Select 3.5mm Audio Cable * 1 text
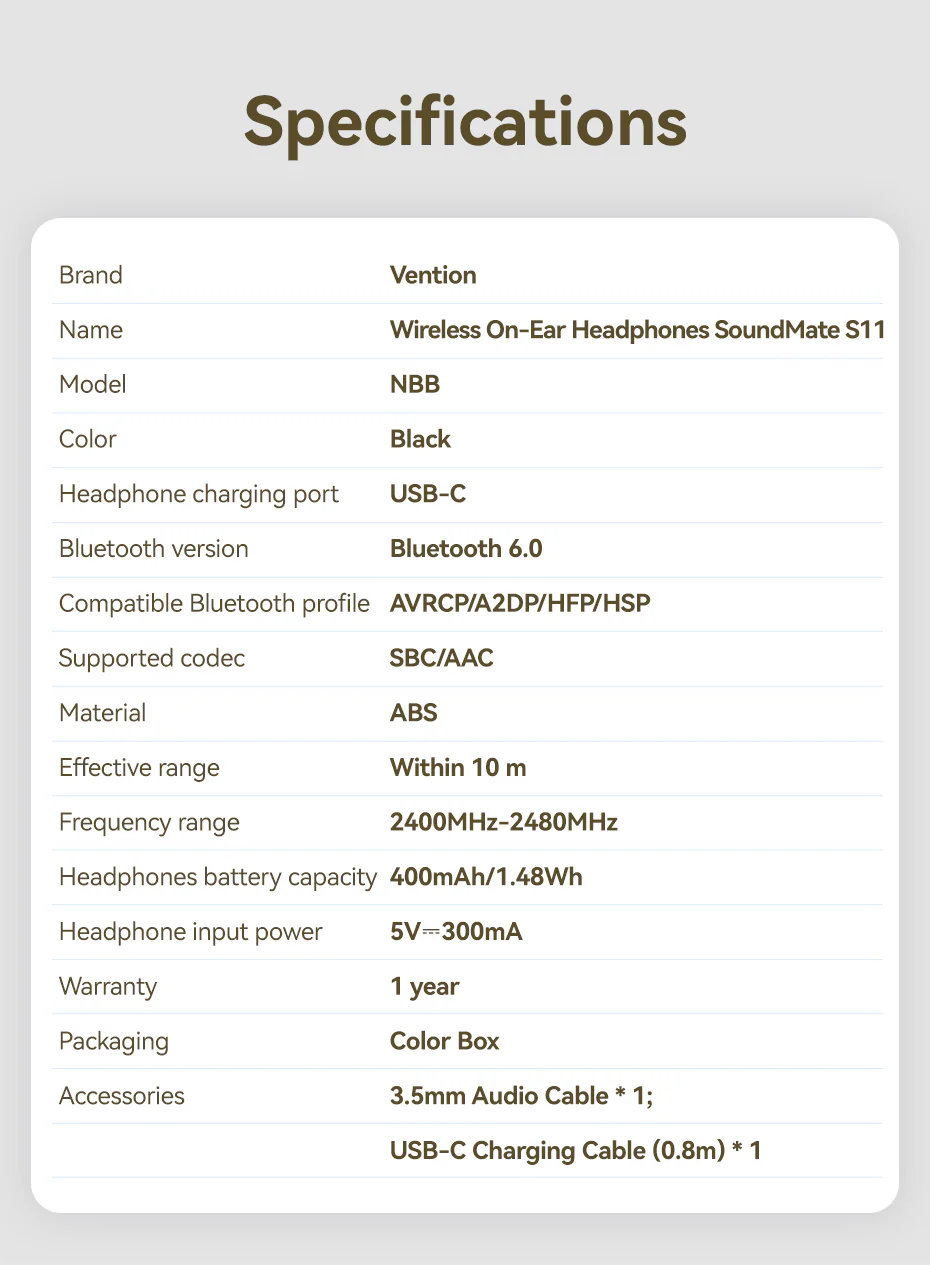 [521, 1096]
